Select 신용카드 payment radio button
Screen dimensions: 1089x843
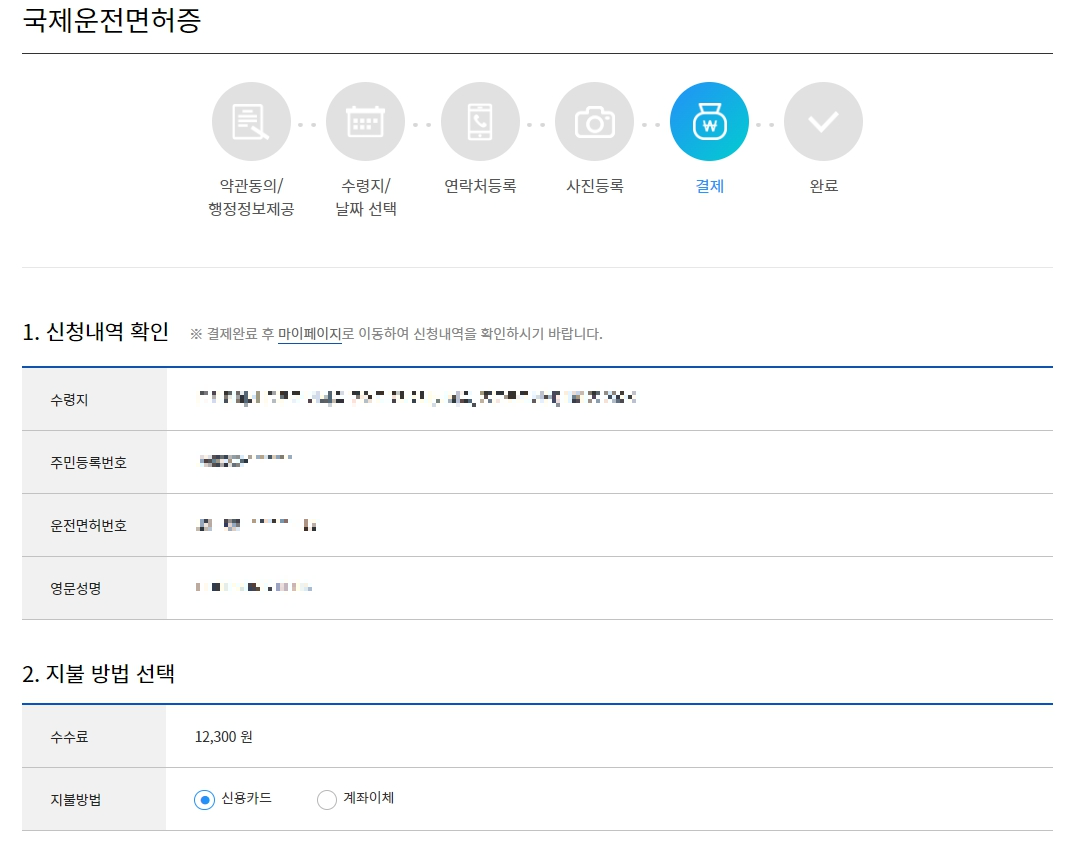(x=204, y=800)
